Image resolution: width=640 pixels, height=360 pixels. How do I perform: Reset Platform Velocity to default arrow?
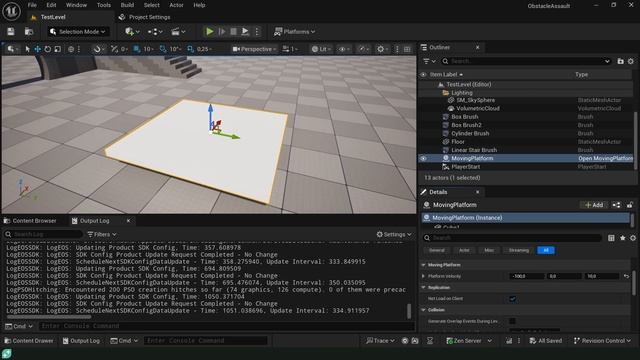tap(627, 276)
